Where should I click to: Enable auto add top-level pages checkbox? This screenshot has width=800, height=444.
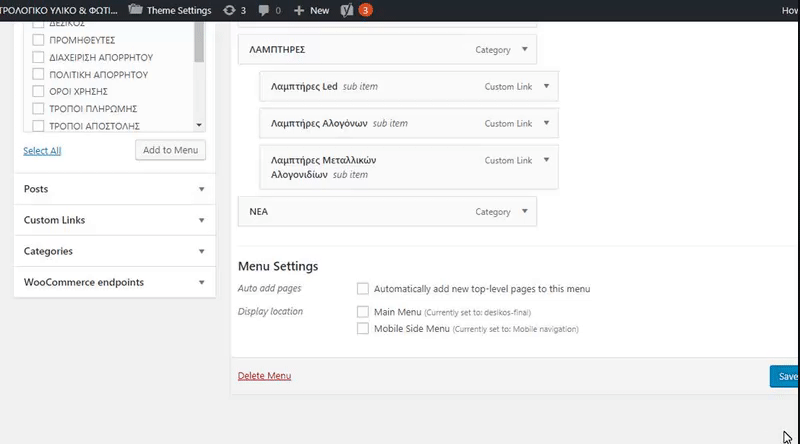(x=363, y=289)
